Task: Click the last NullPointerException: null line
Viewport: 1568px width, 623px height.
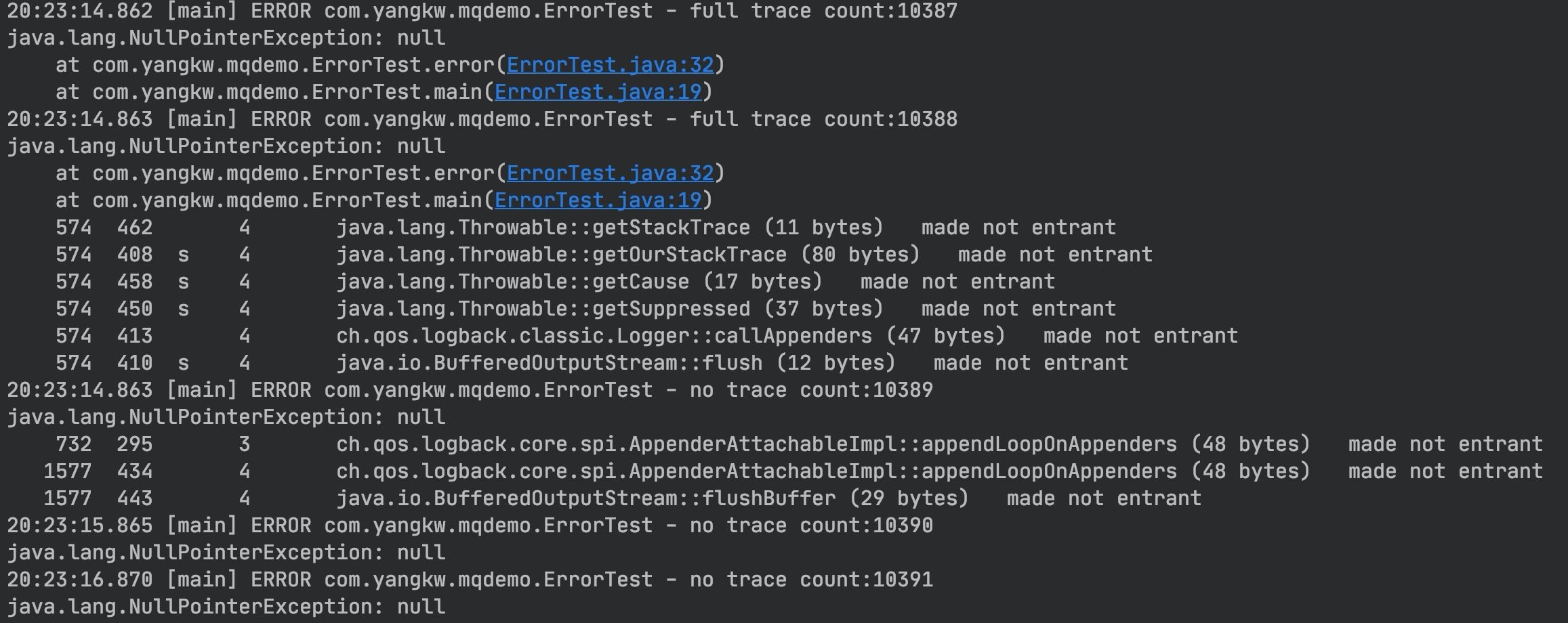Action: pos(226,607)
